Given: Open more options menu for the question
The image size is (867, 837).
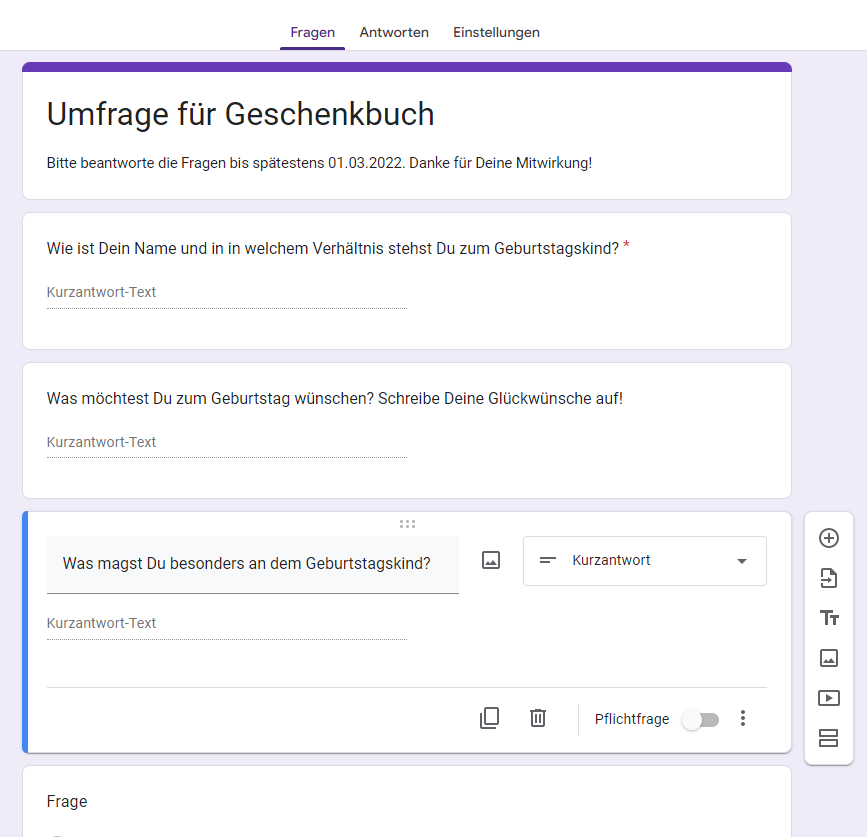Looking at the screenshot, I should coord(743,718).
